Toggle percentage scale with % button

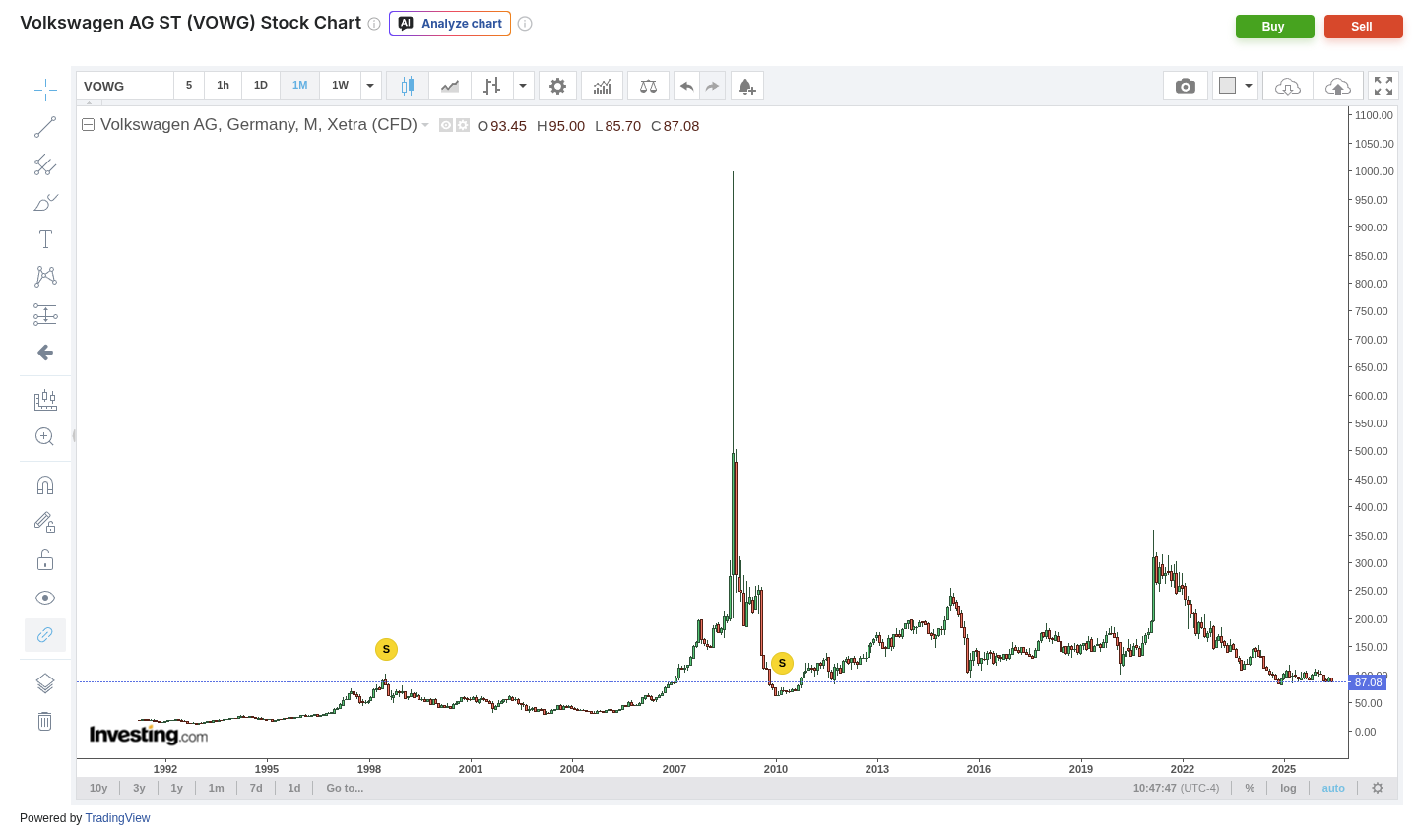coord(1250,788)
